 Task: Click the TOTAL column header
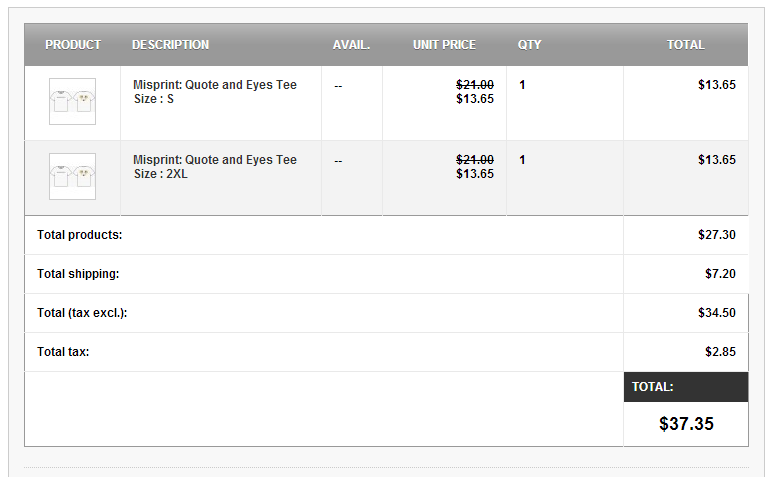685,45
